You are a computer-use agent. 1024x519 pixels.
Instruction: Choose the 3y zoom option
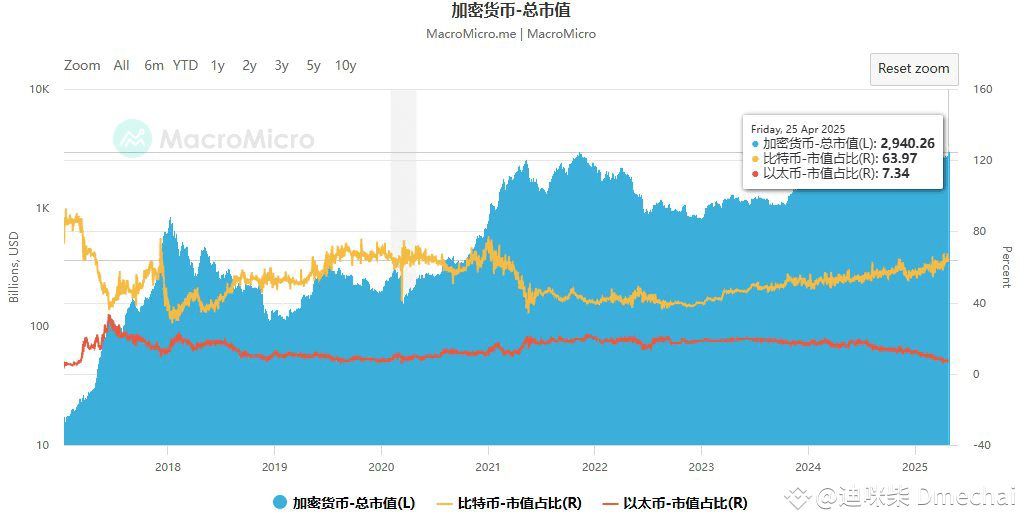(x=281, y=65)
